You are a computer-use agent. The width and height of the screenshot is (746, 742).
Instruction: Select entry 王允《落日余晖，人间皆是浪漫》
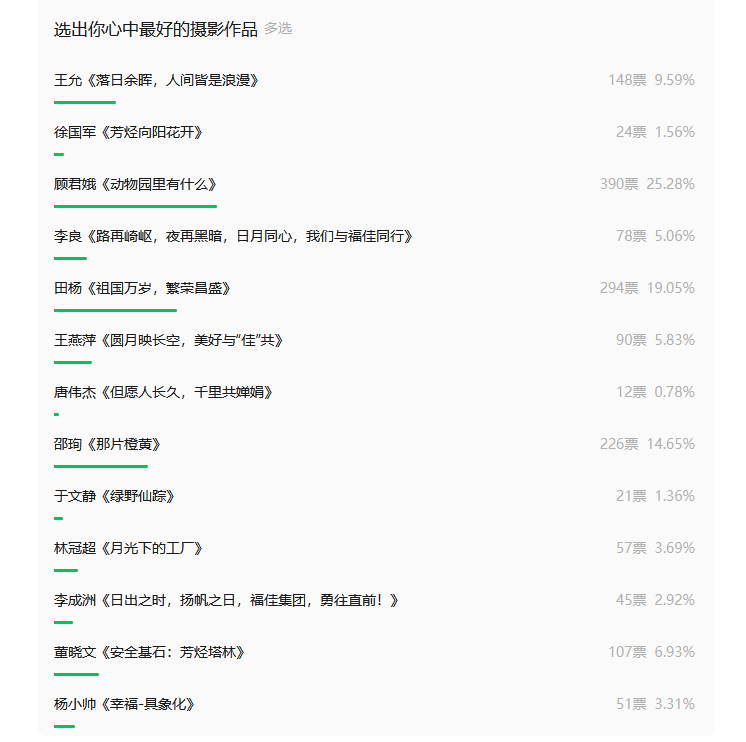coord(157,80)
